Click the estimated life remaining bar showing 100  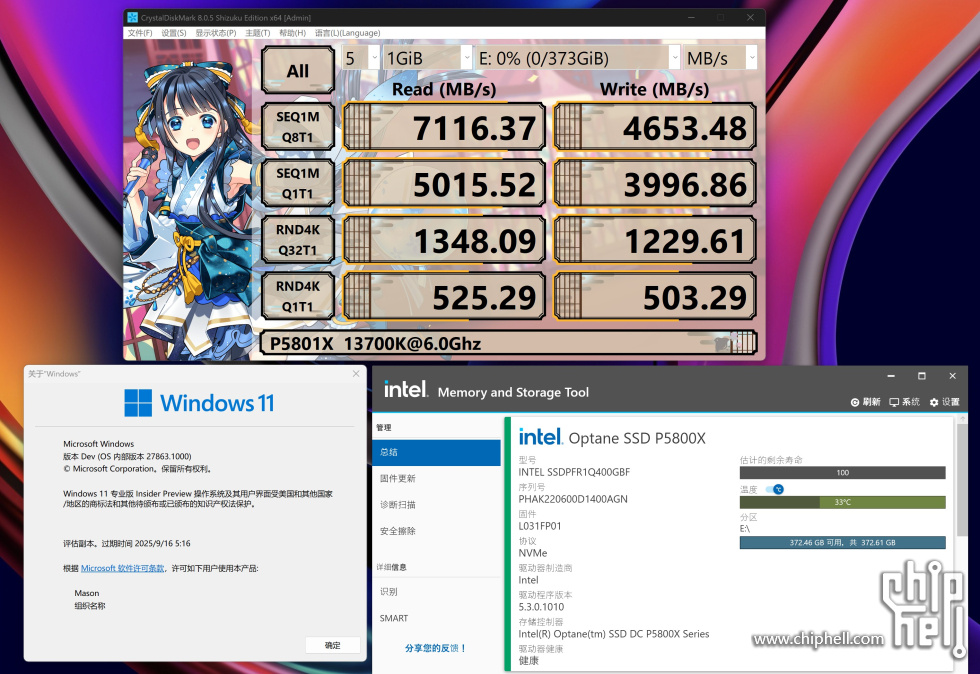(842, 473)
